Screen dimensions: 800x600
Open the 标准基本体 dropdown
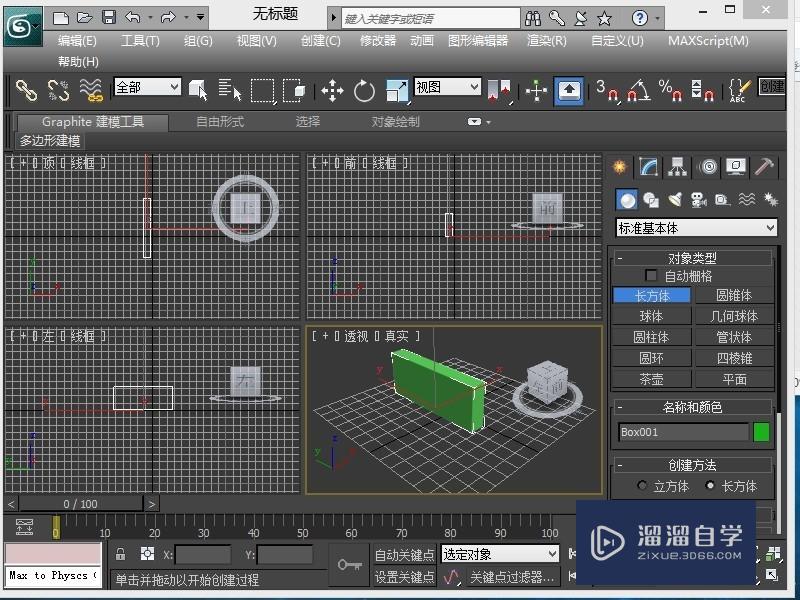(x=696, y=228)
